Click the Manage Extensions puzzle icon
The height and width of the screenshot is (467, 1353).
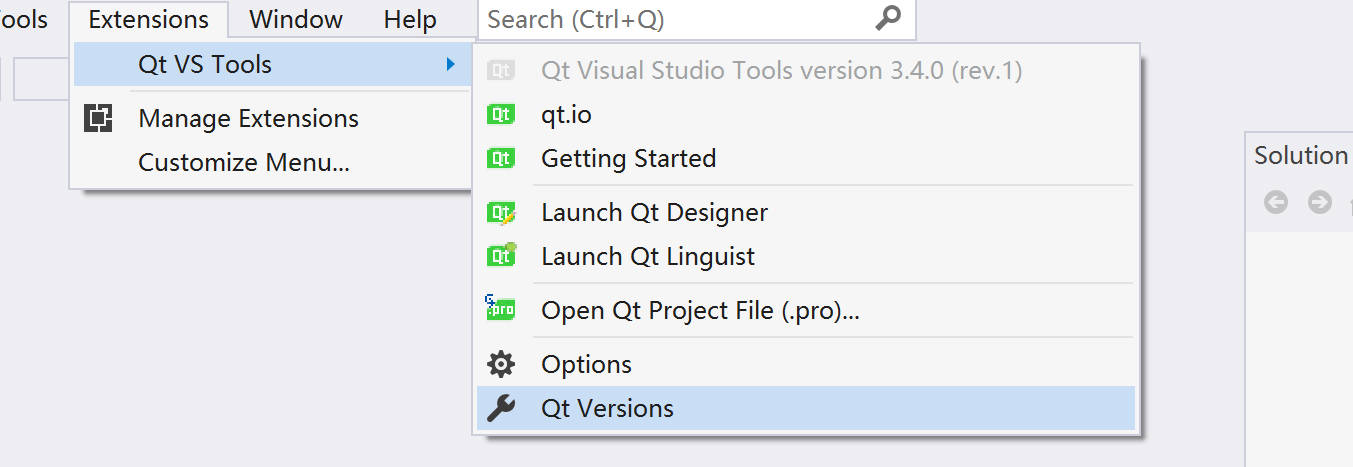pos(98,118)
